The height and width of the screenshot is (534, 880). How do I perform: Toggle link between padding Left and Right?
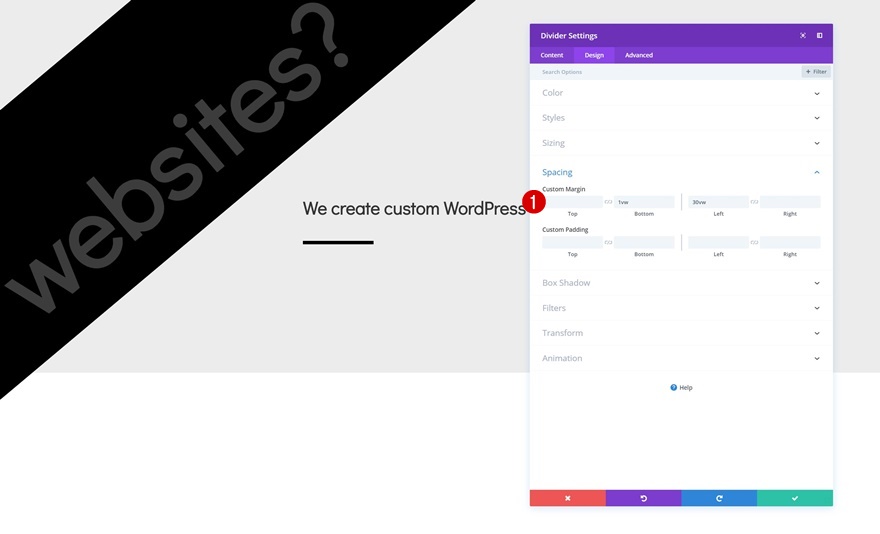point(754,242)
